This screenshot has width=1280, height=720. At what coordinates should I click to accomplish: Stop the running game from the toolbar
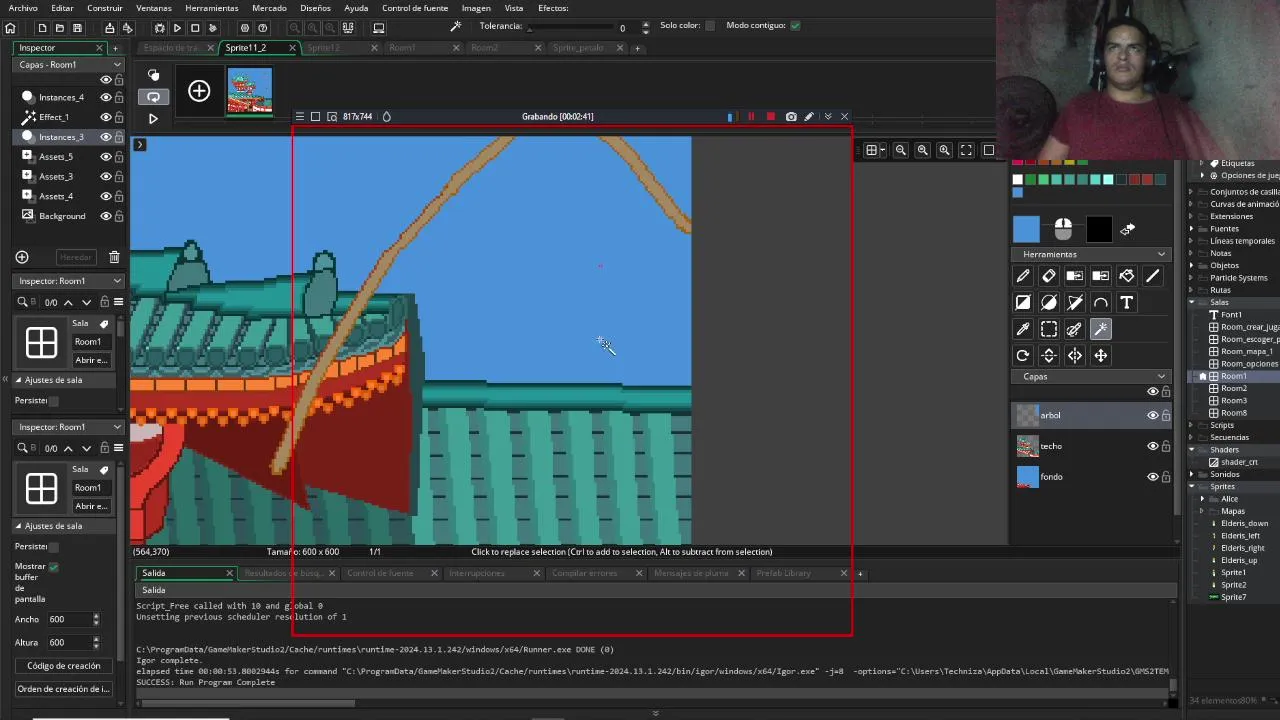195,28
